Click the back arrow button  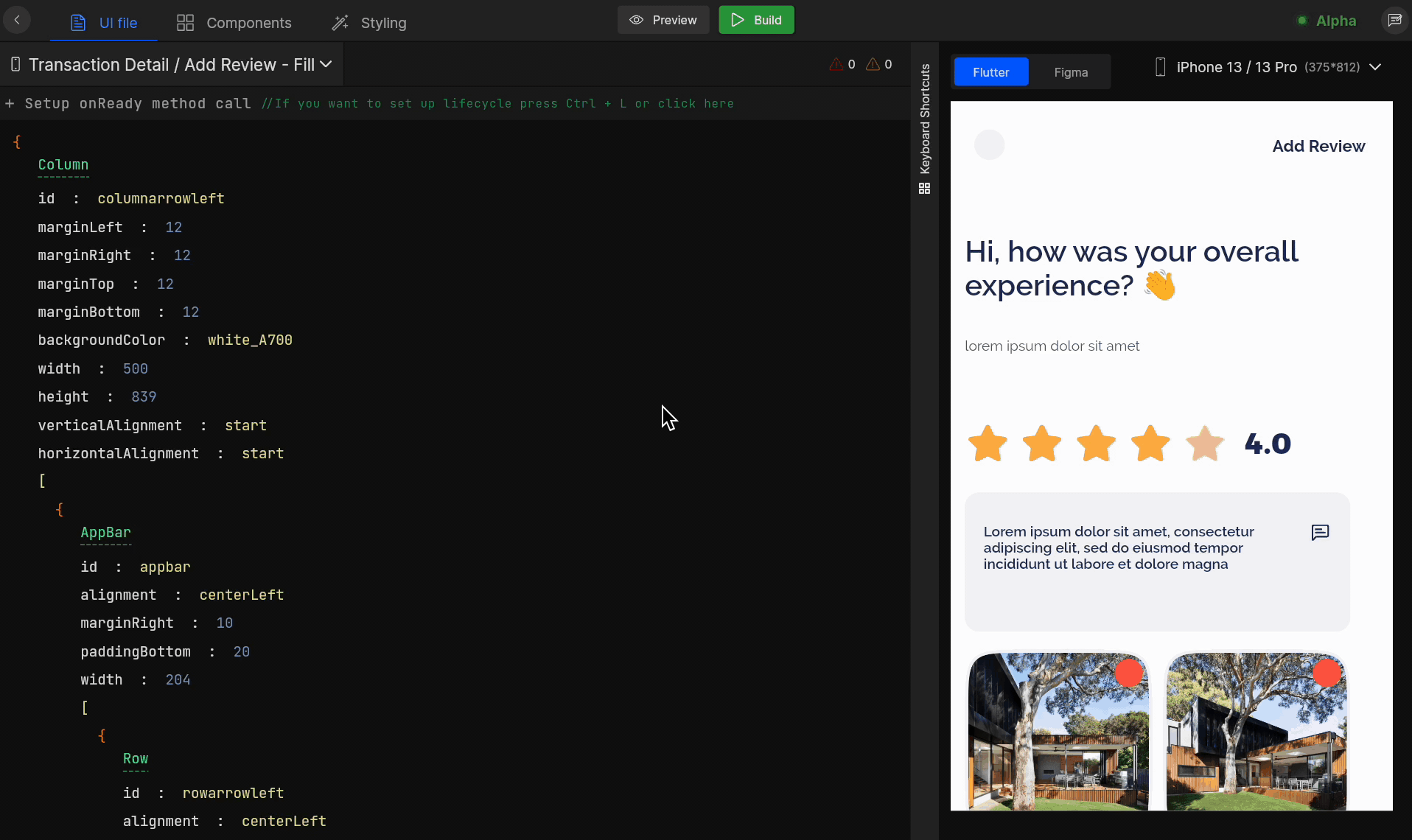[17, 20]
